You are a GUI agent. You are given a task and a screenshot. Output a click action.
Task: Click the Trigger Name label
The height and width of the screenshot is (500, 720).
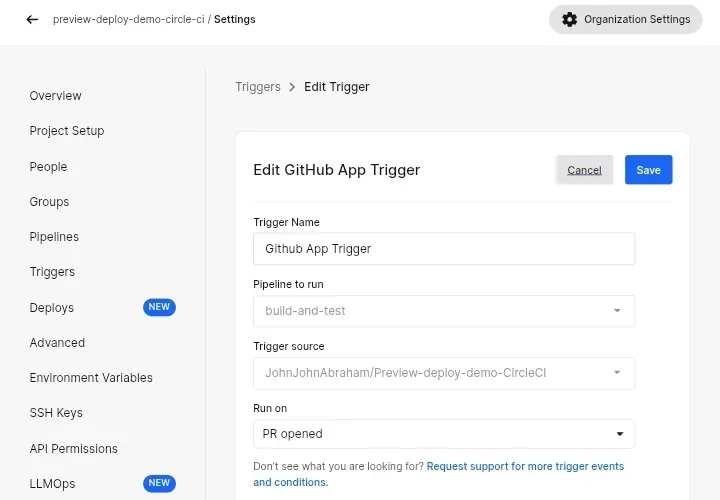coord(287,222)
